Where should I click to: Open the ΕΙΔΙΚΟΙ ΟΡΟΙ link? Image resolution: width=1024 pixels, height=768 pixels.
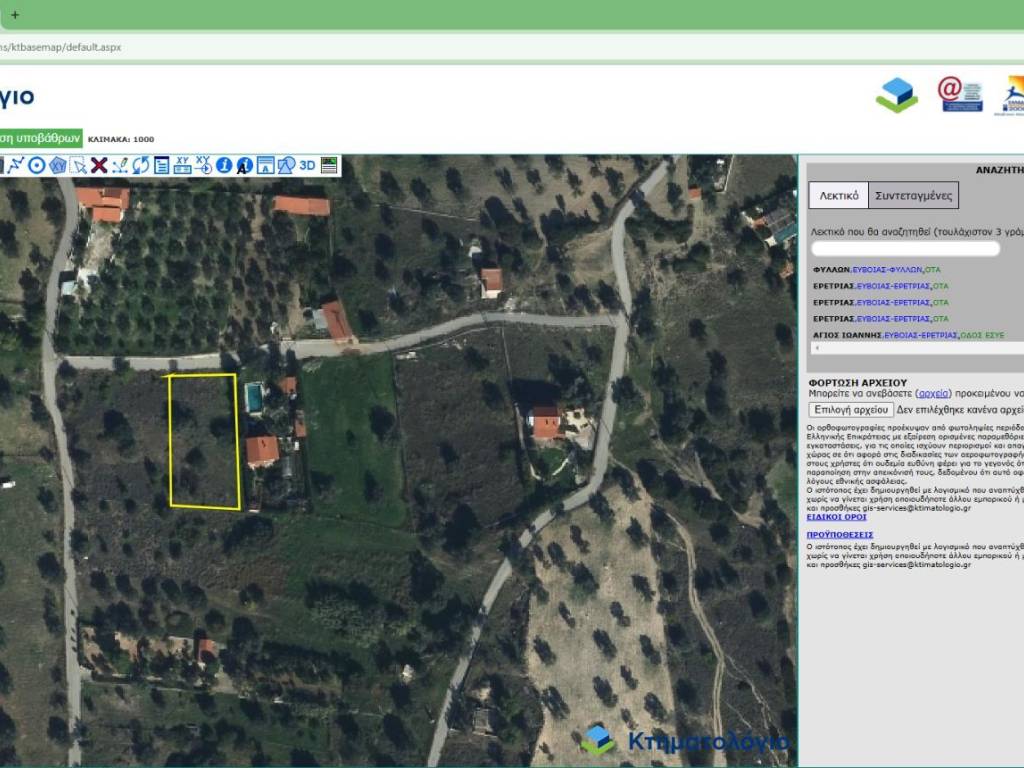[x=837, y=517]
